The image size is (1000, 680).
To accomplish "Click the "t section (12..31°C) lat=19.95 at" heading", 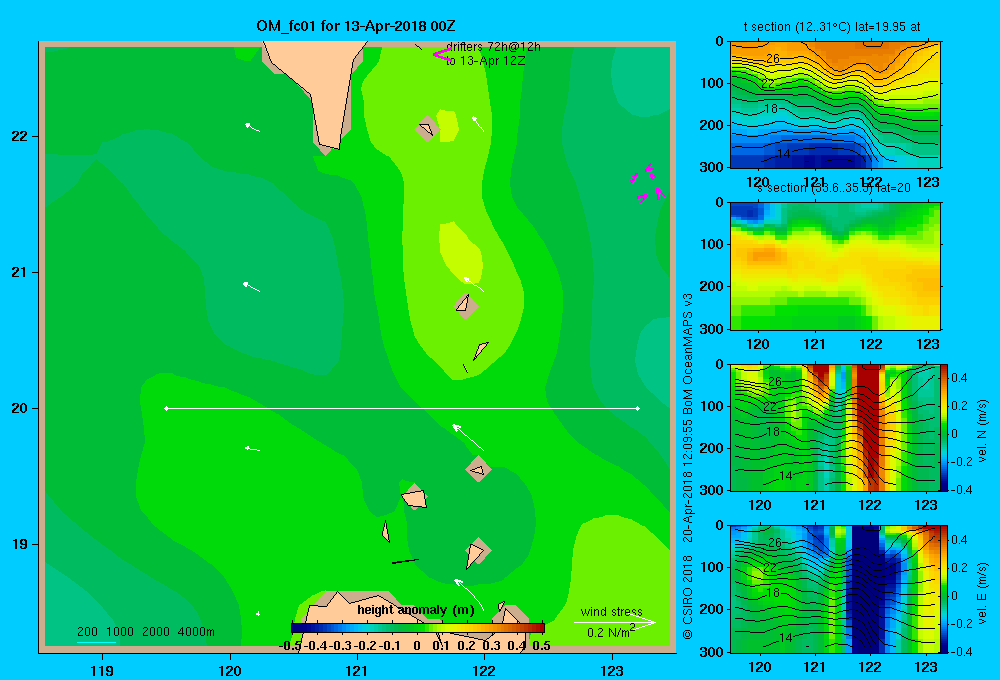I will [832, 27].
